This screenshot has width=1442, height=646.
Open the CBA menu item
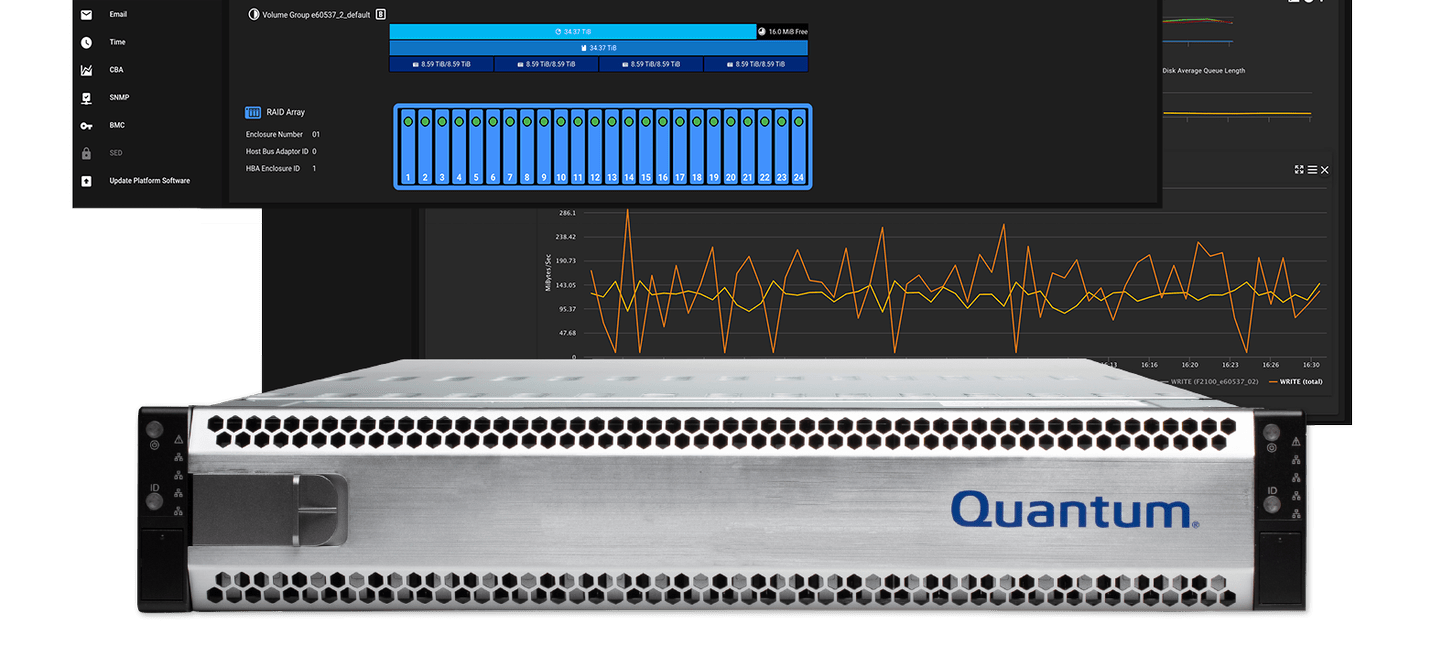point(117,71)
